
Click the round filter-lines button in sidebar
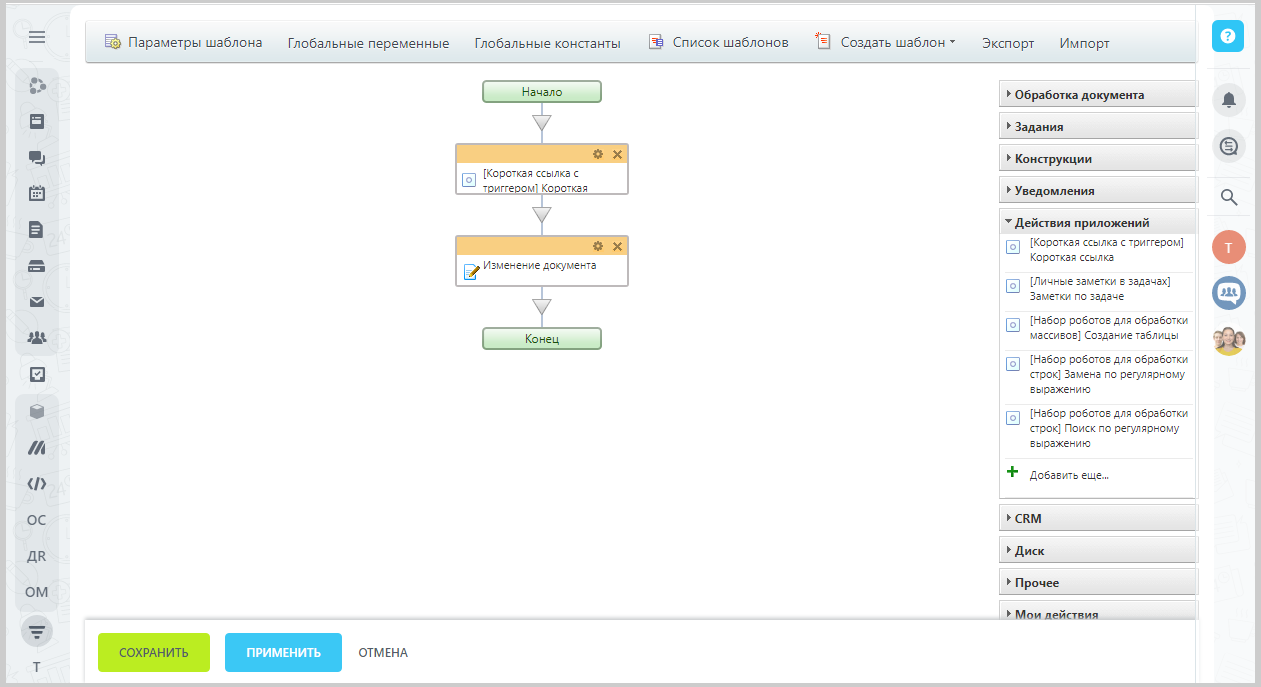pyautogui.click(x=37, y=631)
